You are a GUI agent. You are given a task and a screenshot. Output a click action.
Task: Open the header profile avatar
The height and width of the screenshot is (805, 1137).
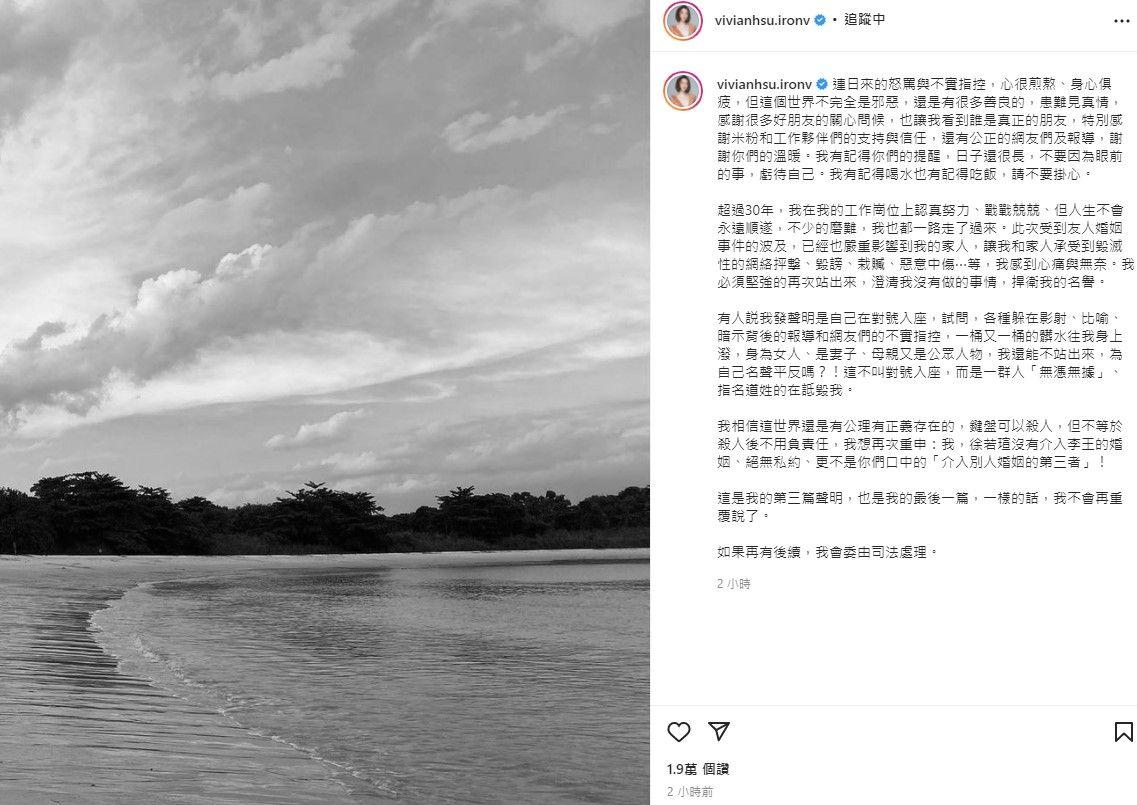pyautogui.click(x=683, y=21)
